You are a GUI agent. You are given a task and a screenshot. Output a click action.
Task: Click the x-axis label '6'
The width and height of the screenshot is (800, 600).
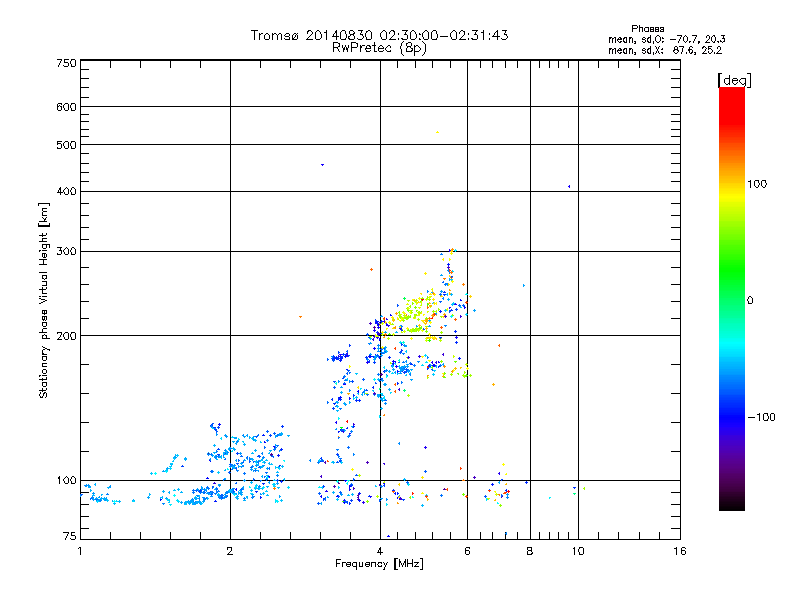click(x=467, y=551)
